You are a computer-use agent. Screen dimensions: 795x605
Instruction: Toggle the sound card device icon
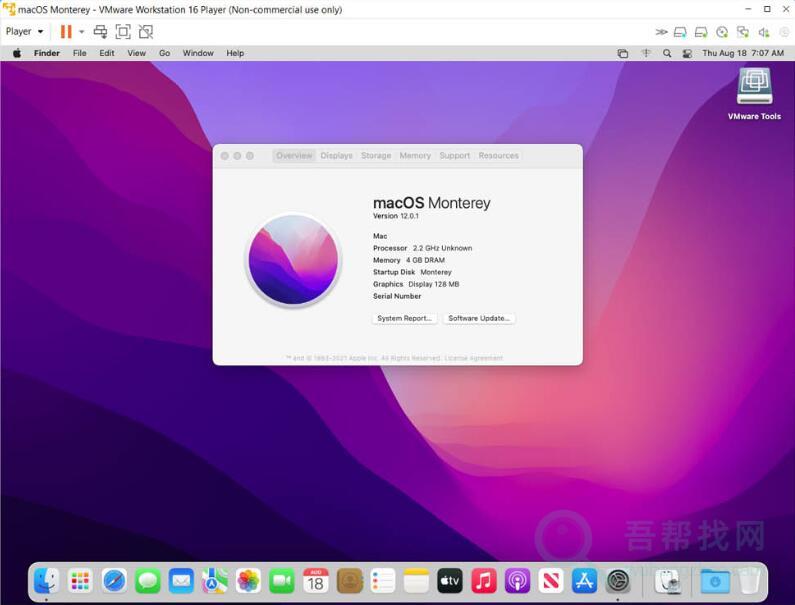pos(763,32)
